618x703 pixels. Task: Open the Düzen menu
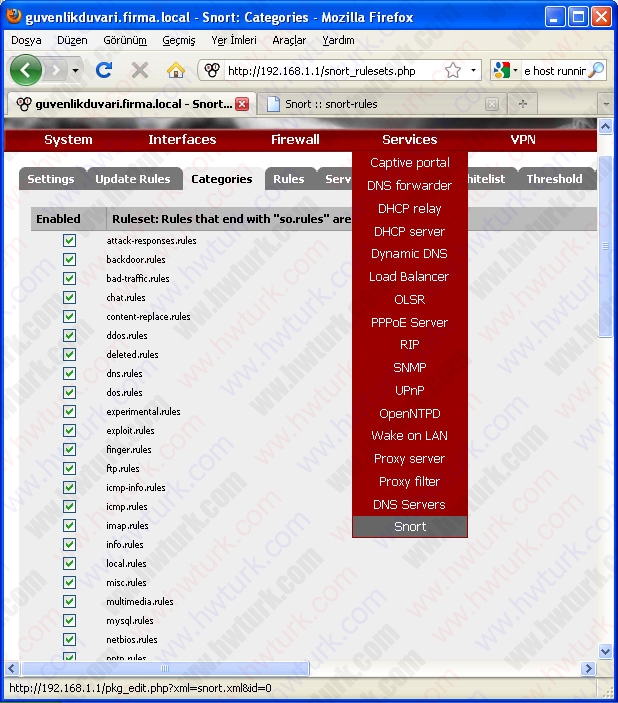[72, 40]
